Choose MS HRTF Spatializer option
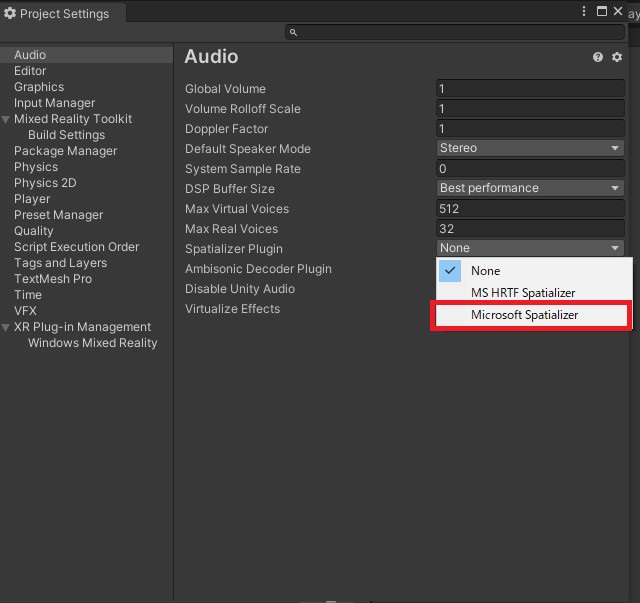 (534, 293)
